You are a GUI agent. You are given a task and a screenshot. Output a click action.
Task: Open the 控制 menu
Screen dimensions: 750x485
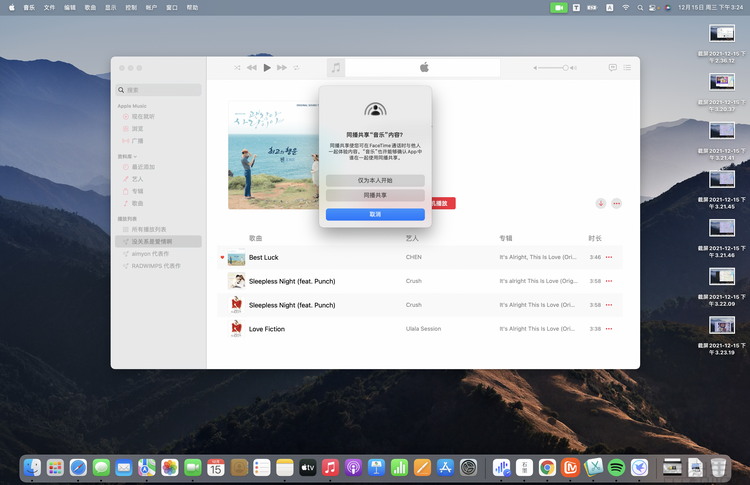coord(131,8)
